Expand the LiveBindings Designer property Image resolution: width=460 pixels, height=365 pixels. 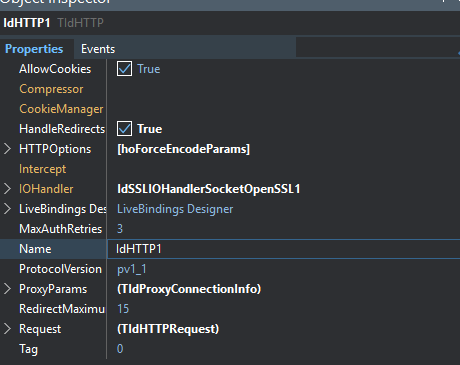(x=7, y=209)
